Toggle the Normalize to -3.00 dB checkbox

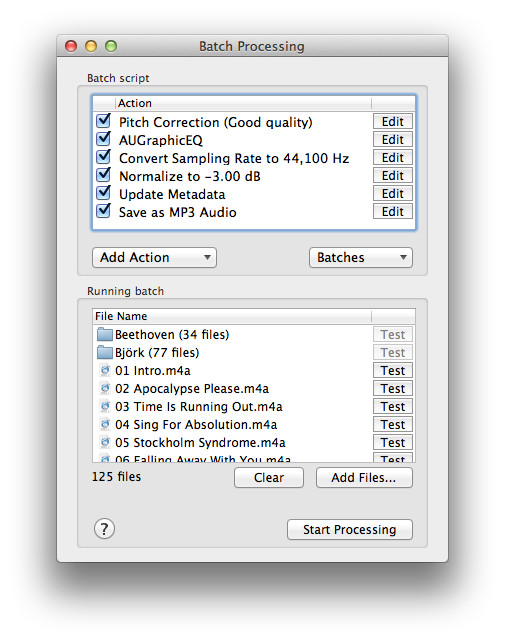click(103, 175)
